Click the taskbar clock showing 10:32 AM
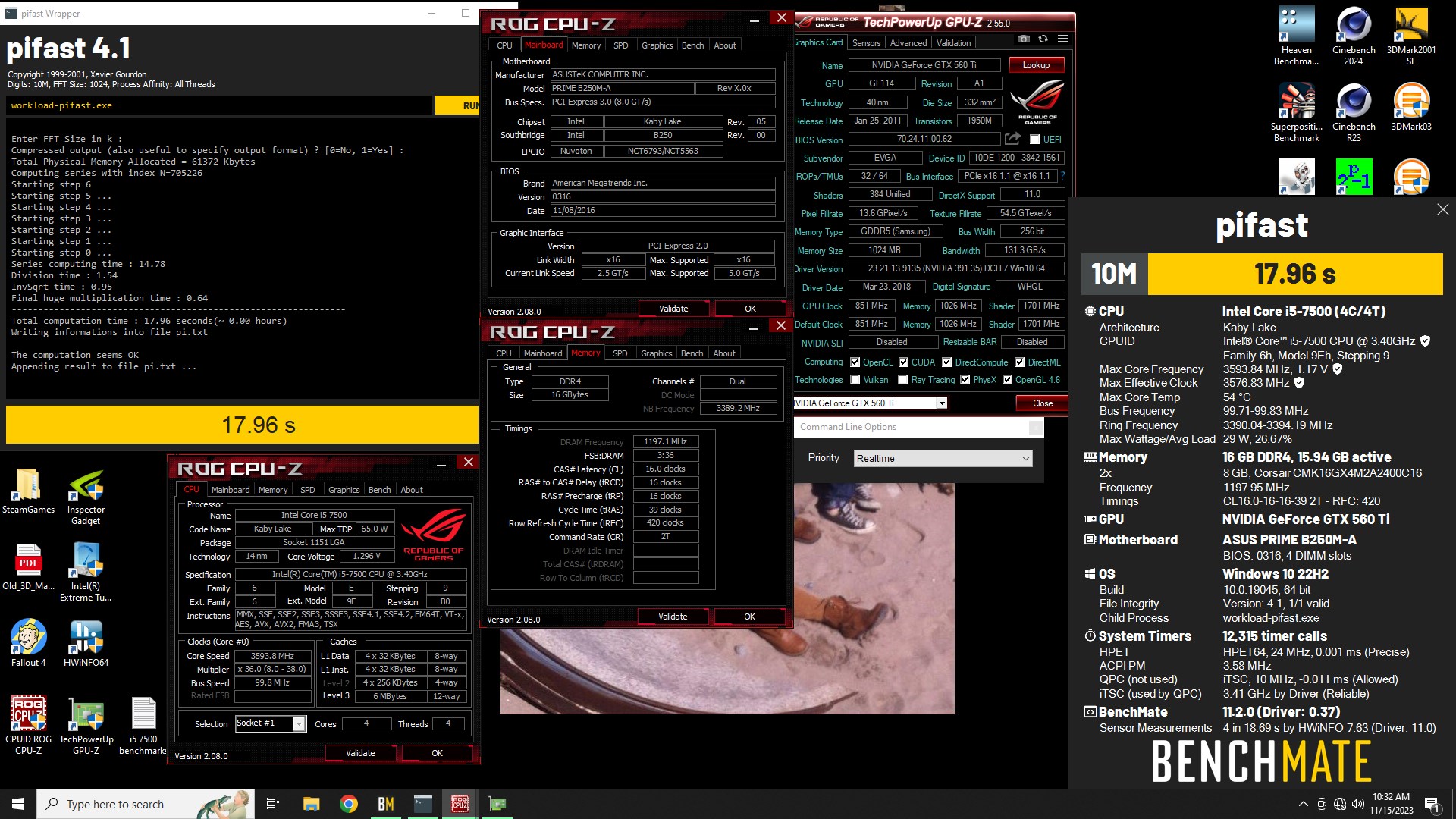 coord(1391,804)
